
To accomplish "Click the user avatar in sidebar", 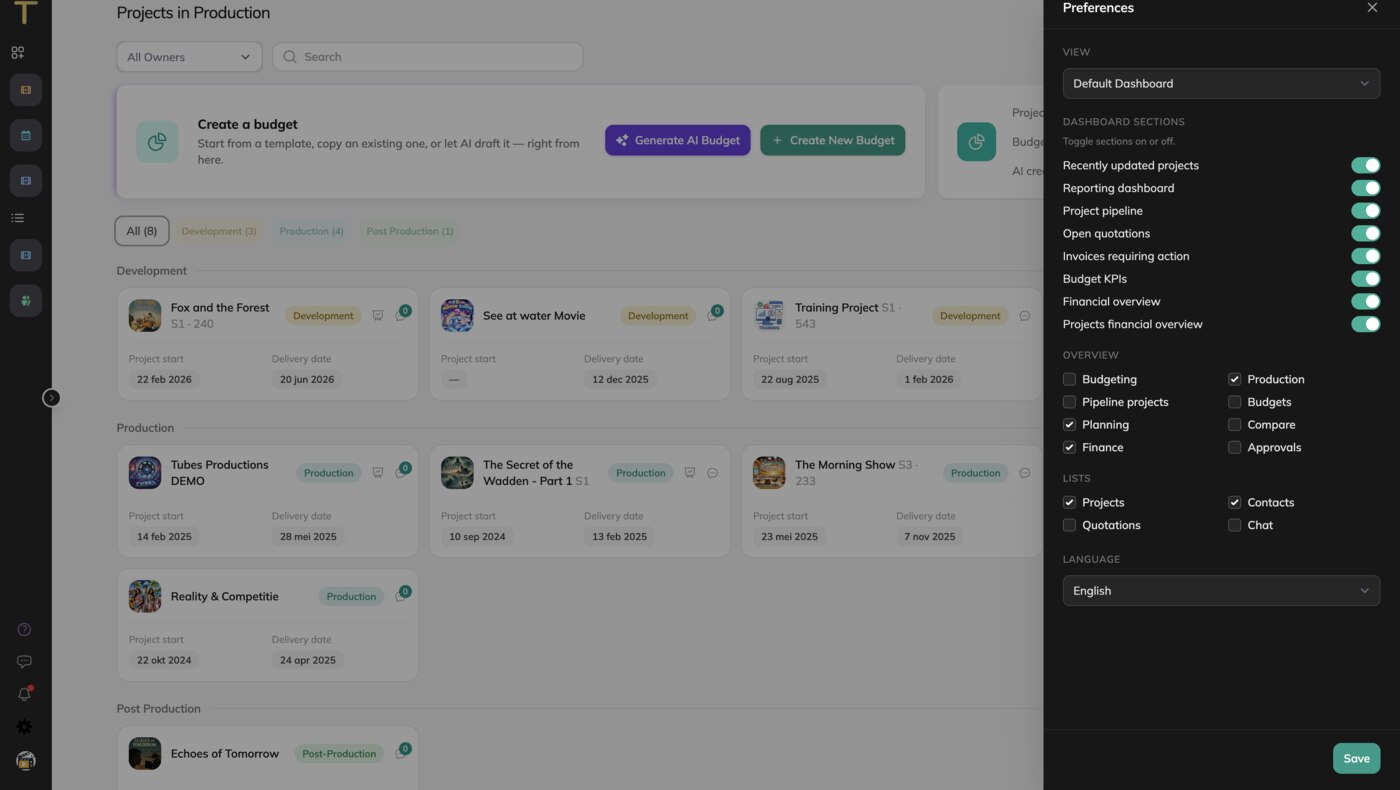I will coord(26,761).
